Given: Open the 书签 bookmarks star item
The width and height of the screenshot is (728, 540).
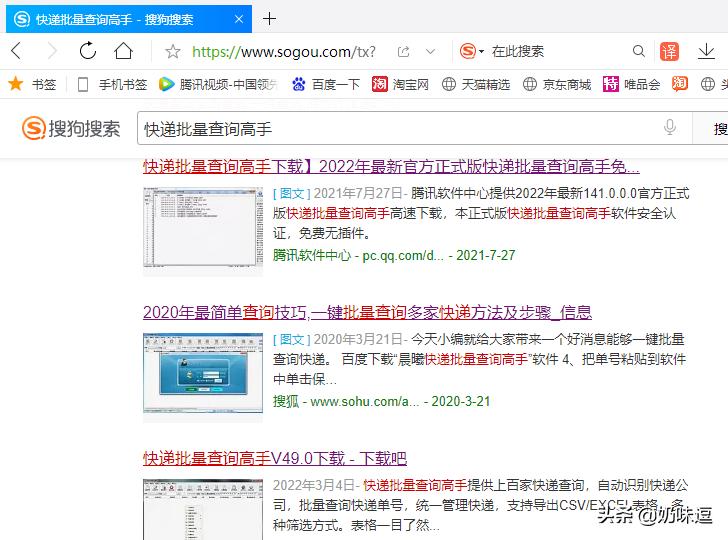Looking at the screenshot, I should click(32, 84).
